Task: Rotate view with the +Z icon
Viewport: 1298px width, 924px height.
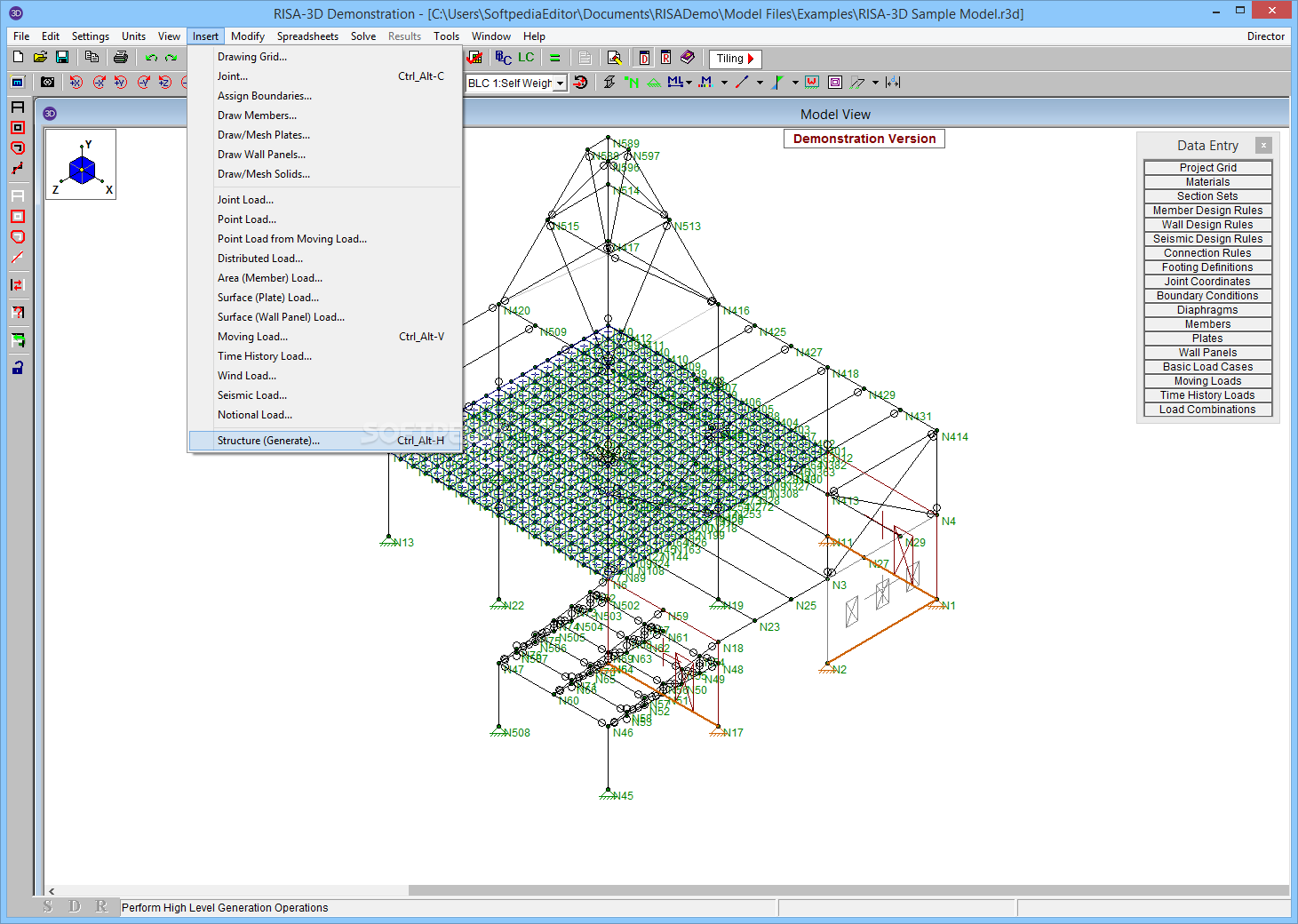Action: coord(165,82)
